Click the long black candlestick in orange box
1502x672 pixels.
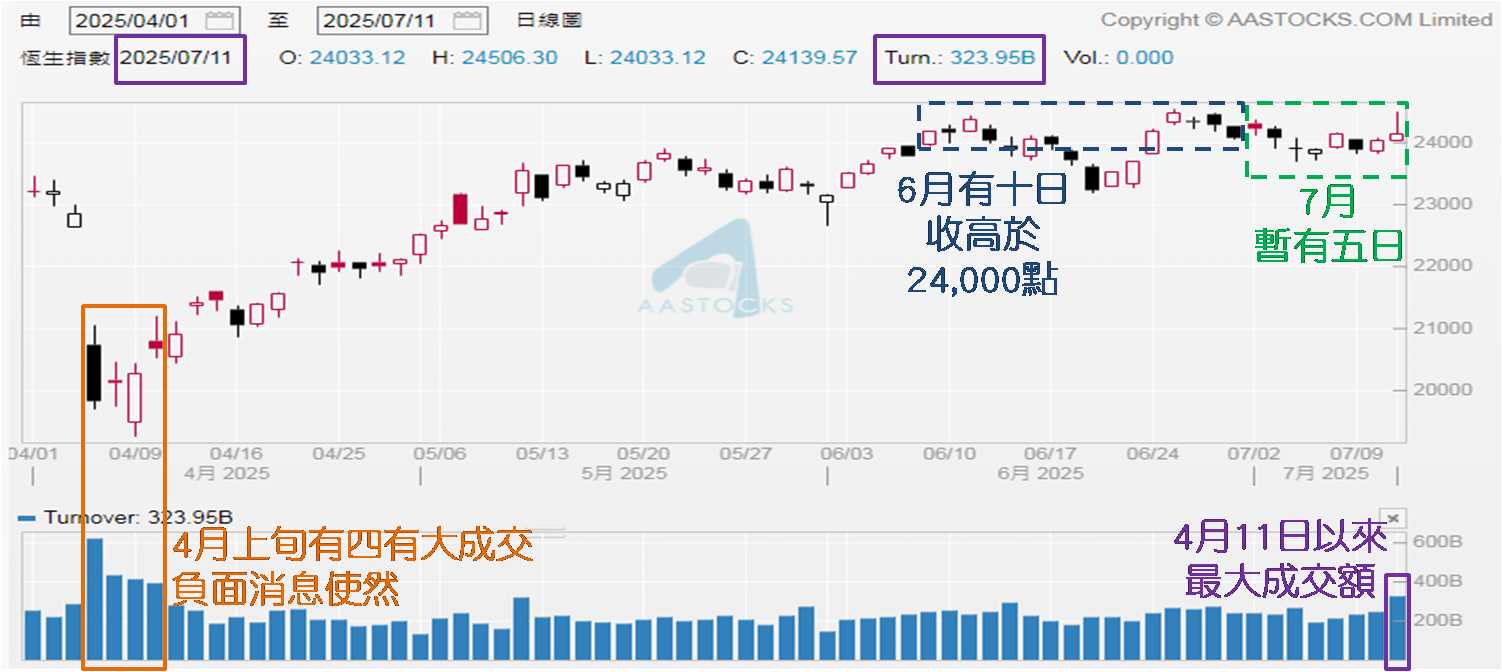click(x=95, y=372)
